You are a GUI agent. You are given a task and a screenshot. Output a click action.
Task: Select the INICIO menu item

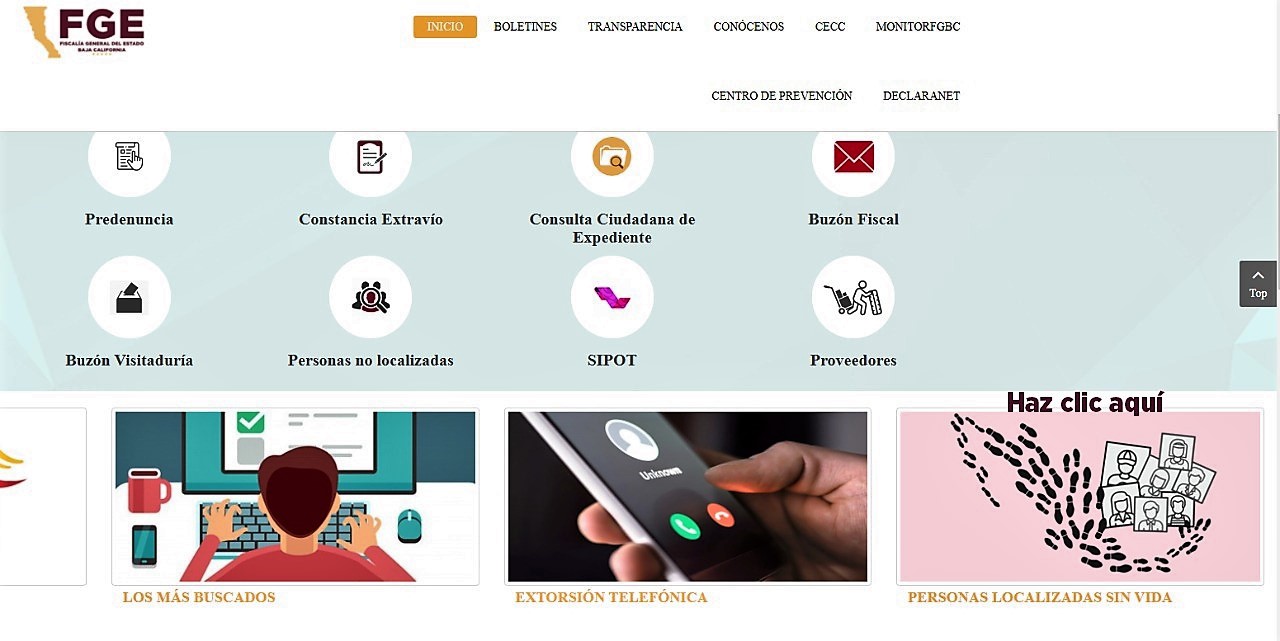point(445,27)
